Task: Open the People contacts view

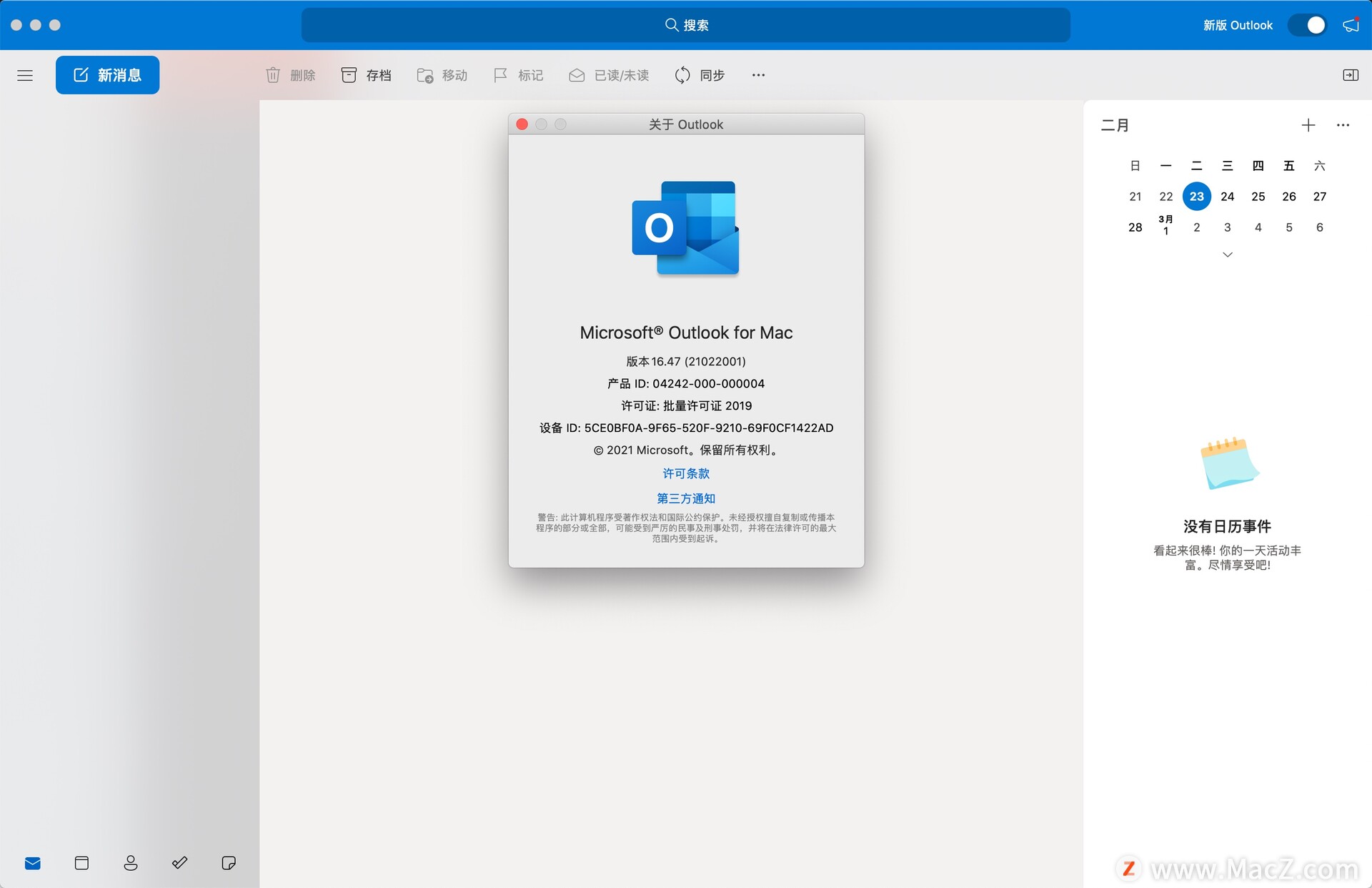Action: [131, 863]
